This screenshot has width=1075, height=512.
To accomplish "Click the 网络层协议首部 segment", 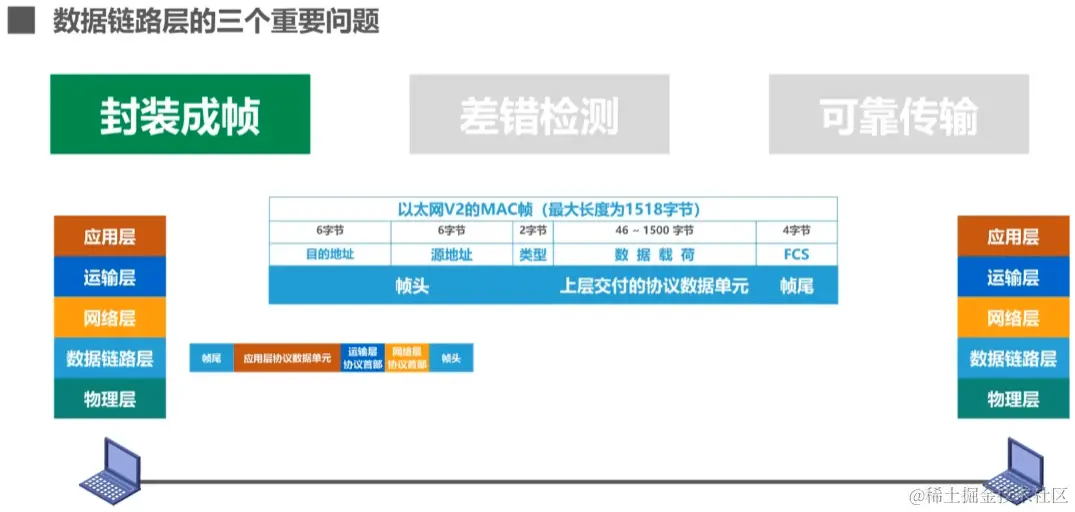I will pos(407,358).
